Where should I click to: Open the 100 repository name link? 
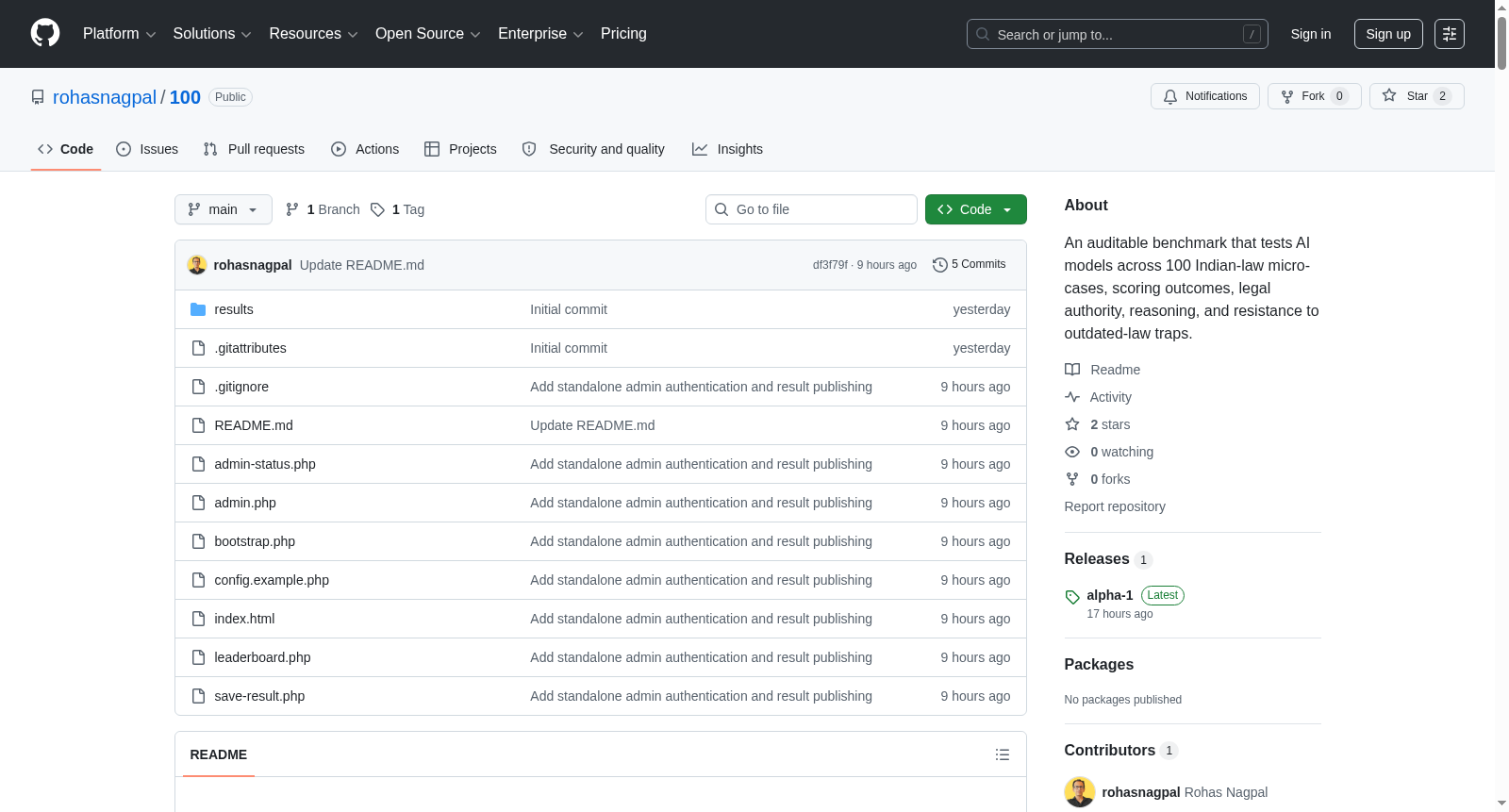185,97
